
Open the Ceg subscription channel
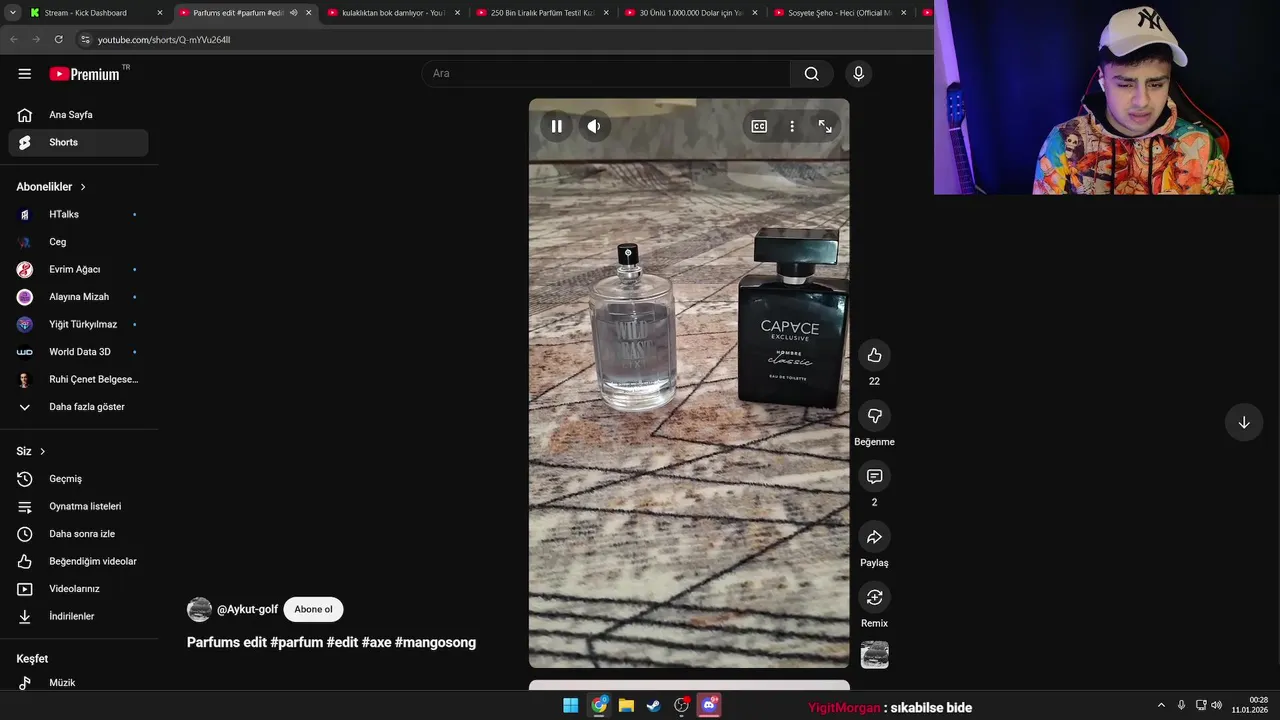pos(78,242)
